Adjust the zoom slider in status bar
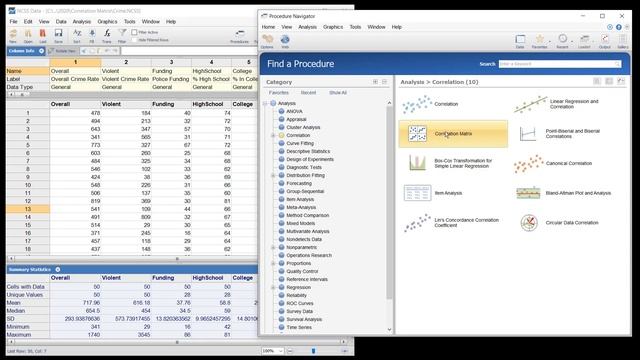Image resolution: width=640 pixels, height=360 pixels. [313, 351]
